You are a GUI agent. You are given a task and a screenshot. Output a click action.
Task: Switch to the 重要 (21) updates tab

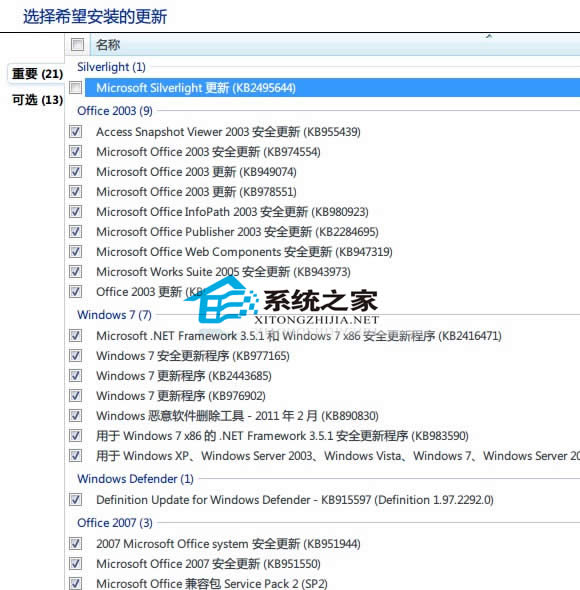coord(37,73)
